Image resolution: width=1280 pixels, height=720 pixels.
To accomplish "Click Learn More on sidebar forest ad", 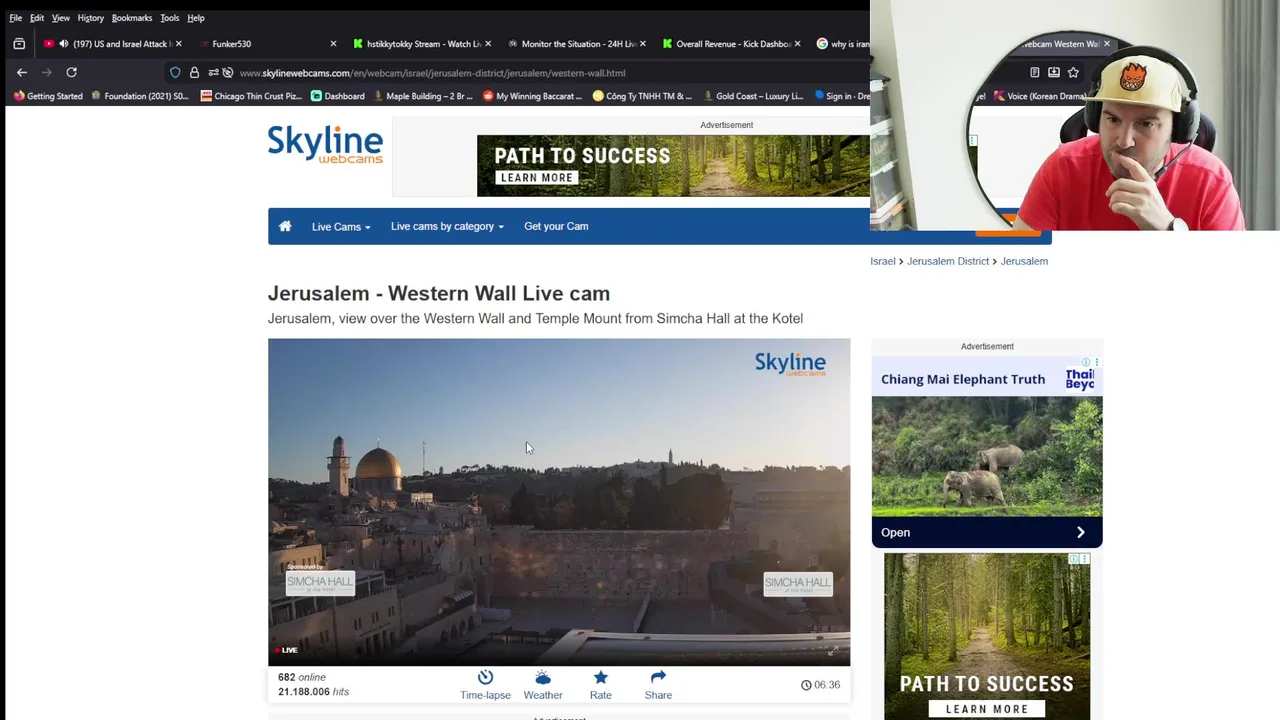I will point(987,709).
